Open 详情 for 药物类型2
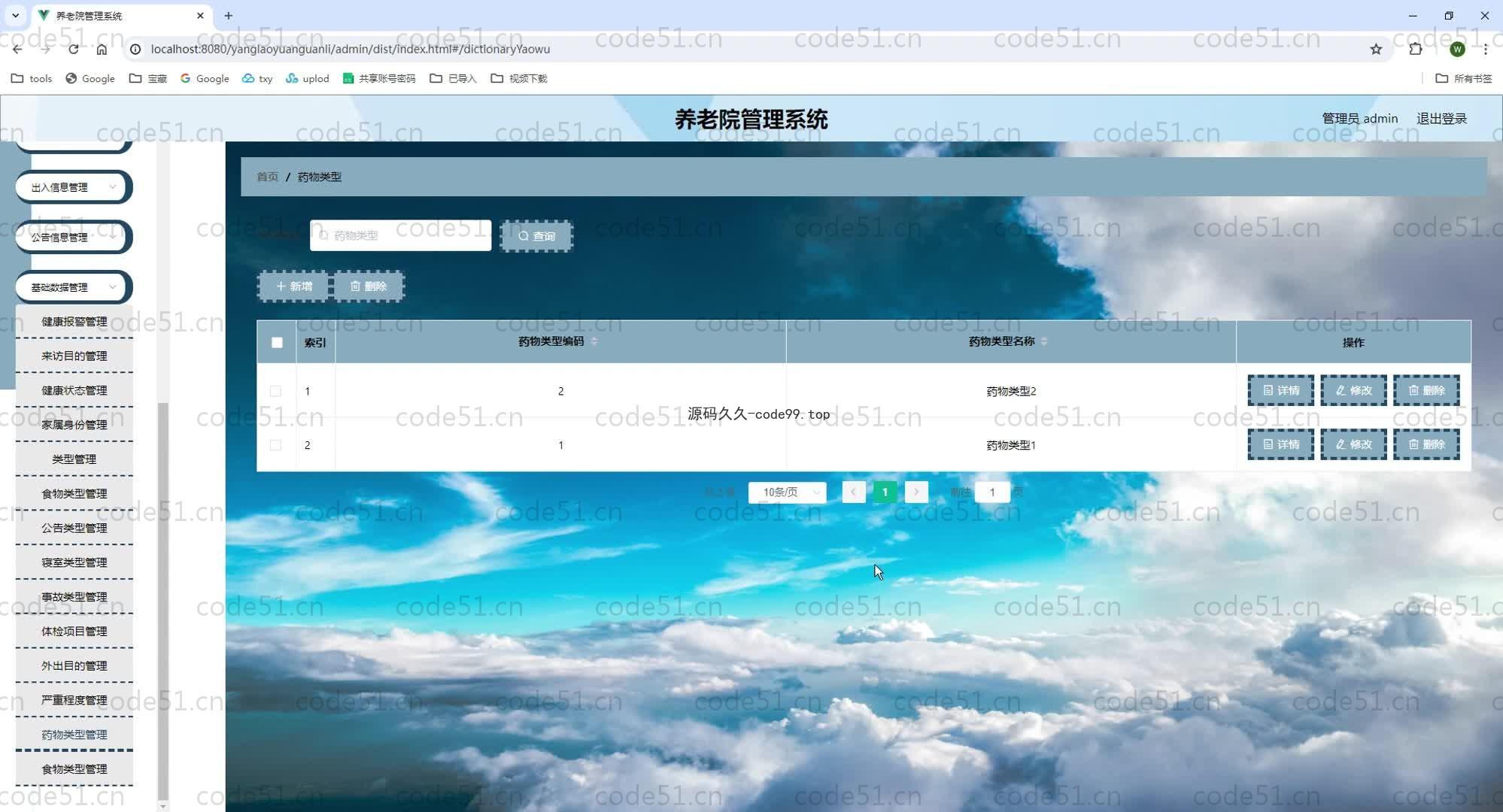The width and height of the screenshot is (1503, 812). click(1280, 390)
